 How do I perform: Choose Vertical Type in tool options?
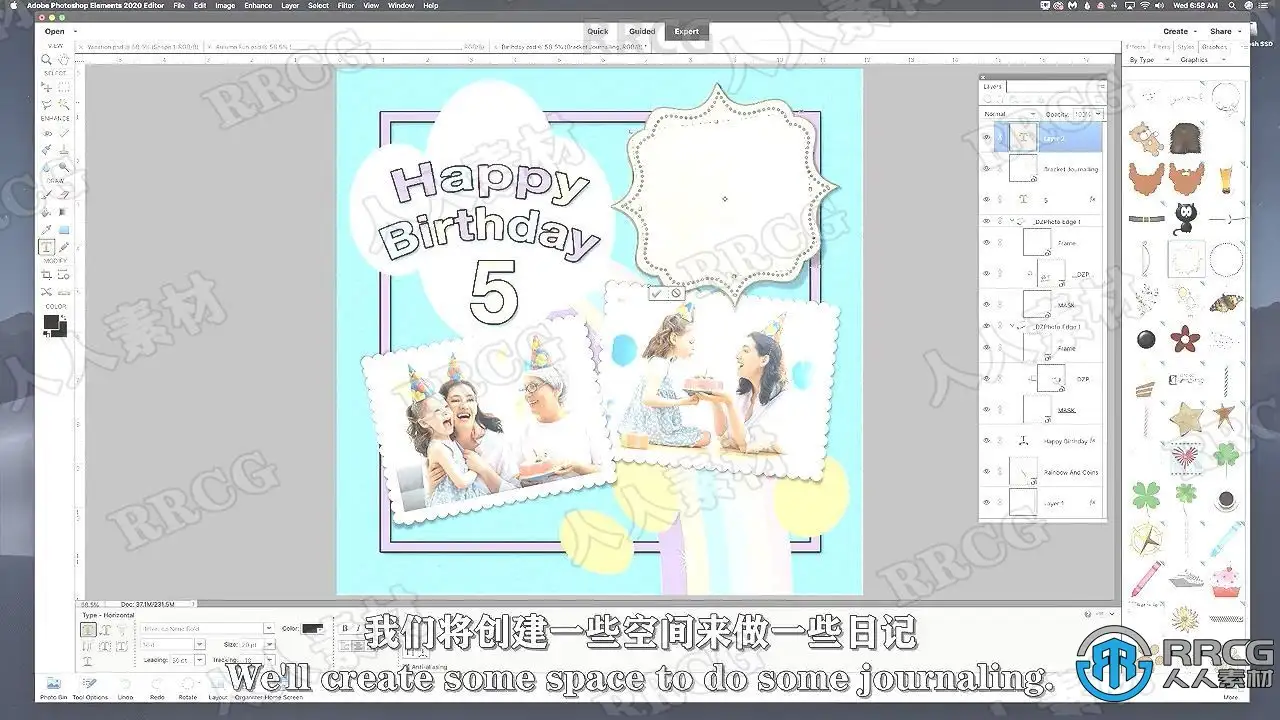coord(106,630)
